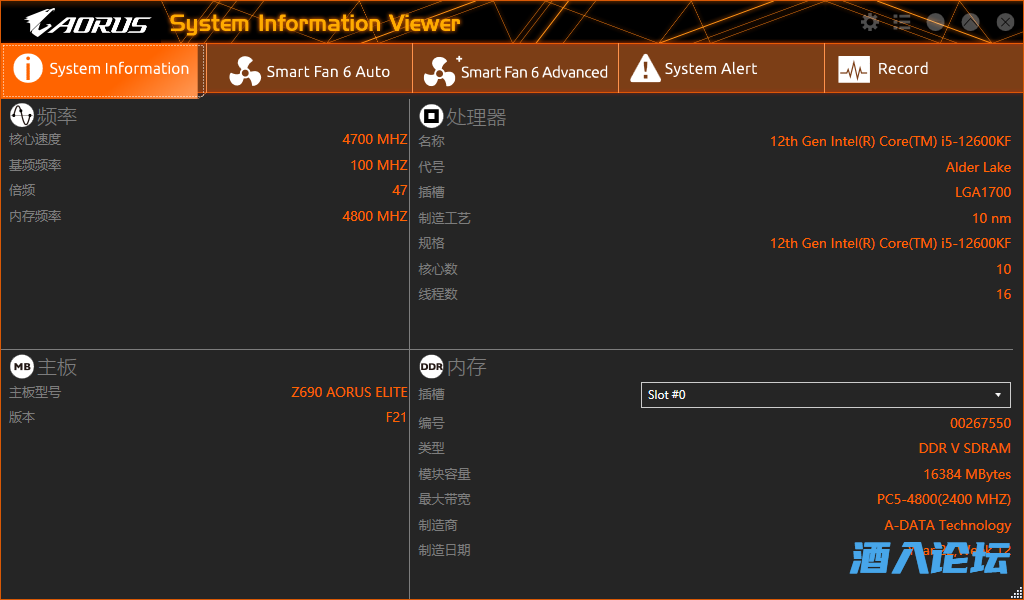1024x600 pixels.
Task: Click the System Information info icon
Action: (x=28, y=68)
